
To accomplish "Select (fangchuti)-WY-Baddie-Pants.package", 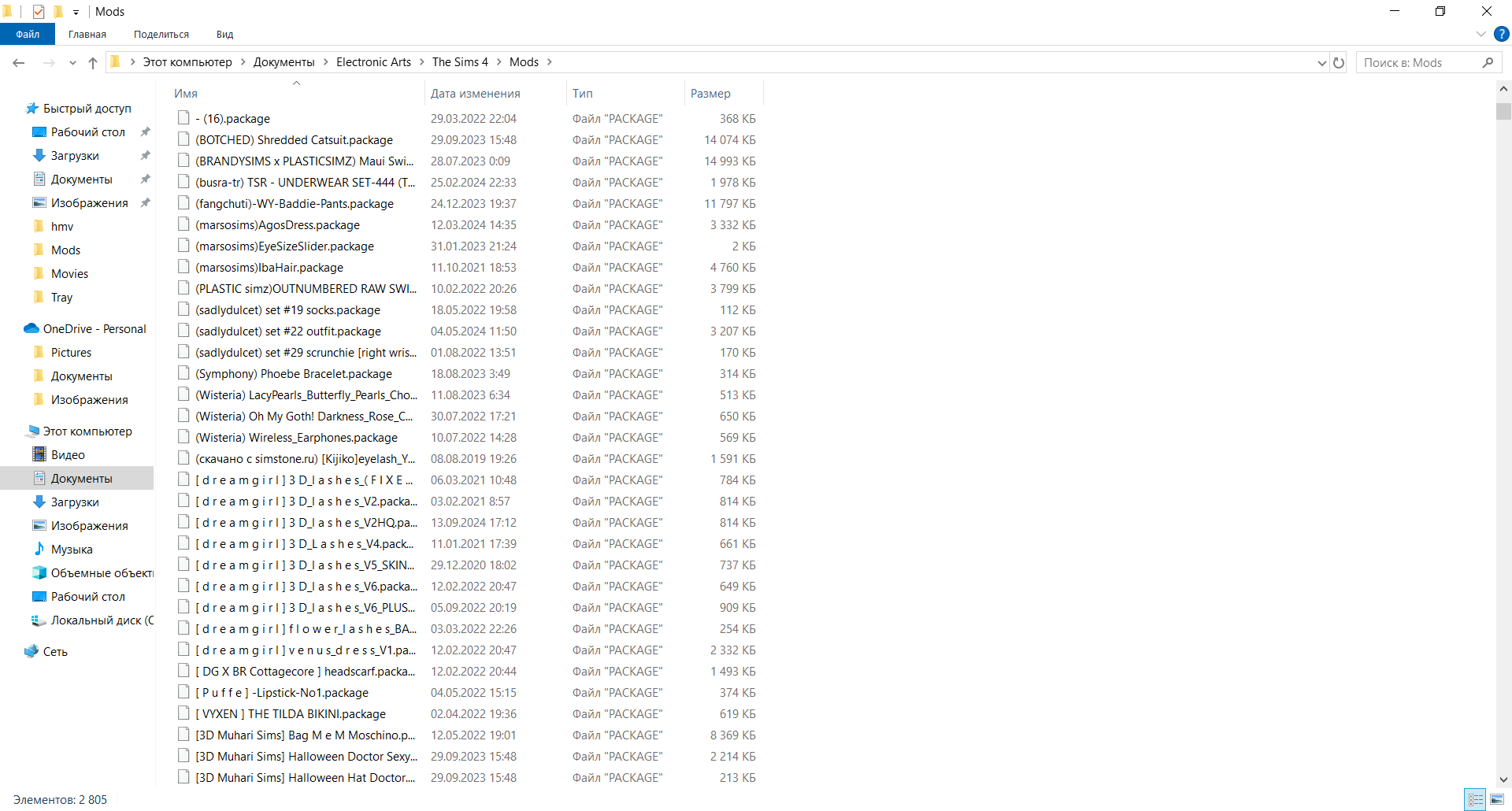I will coord(294,203).
